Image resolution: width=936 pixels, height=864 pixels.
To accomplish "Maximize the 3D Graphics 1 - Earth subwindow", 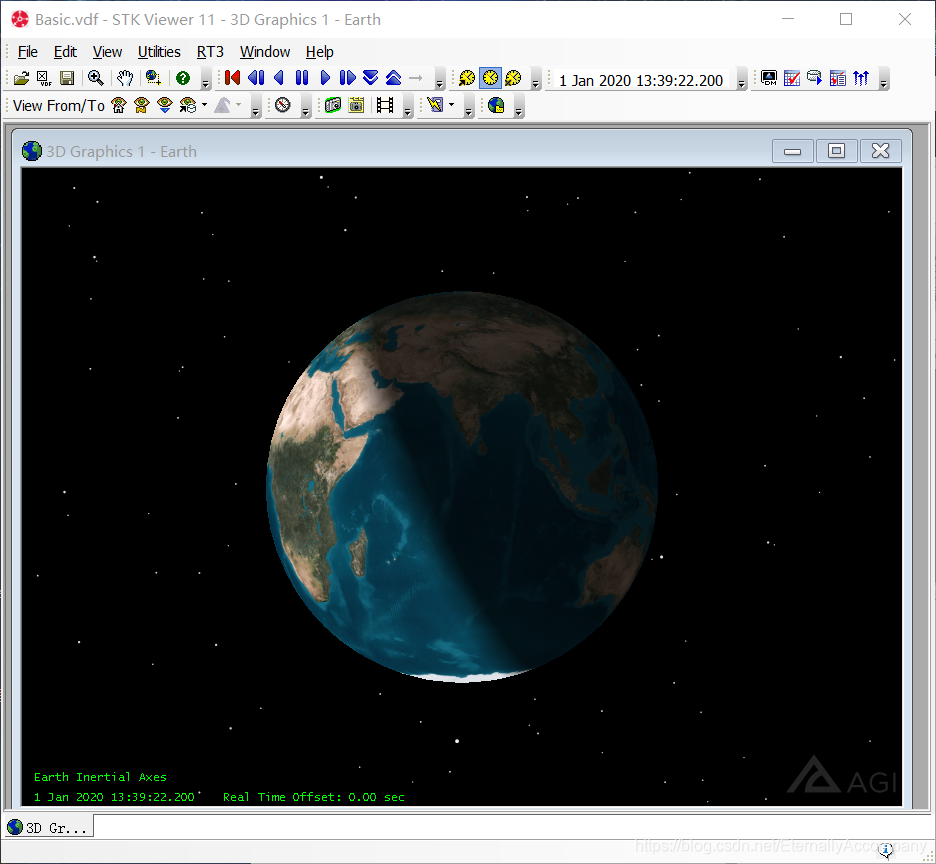I will coord(836,151).
